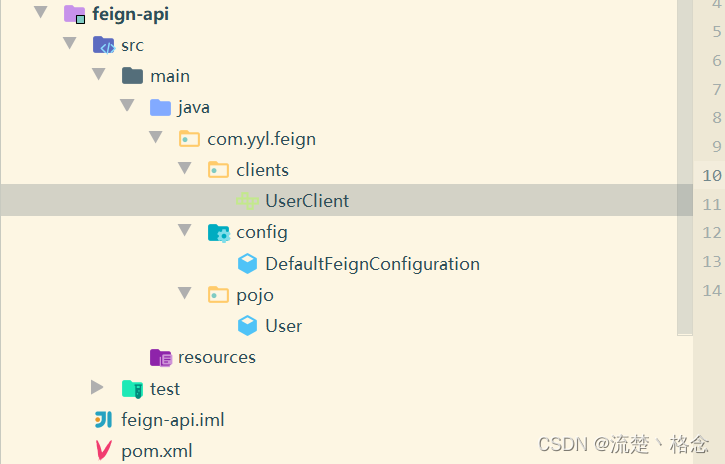
Task: Click the User class icon
Action: click(x=247, y=326)
